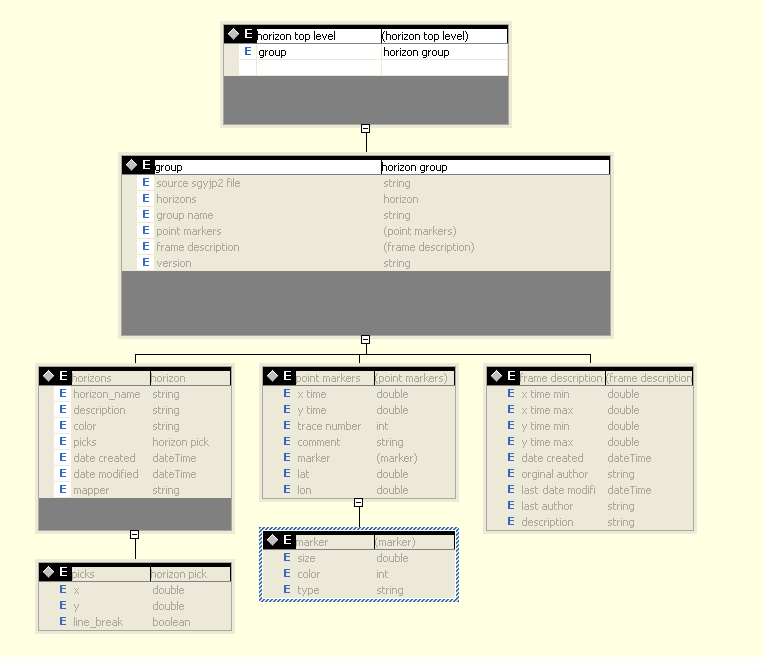Click E icon beside date modified row

pyautogui.click(x=63, y=473)
